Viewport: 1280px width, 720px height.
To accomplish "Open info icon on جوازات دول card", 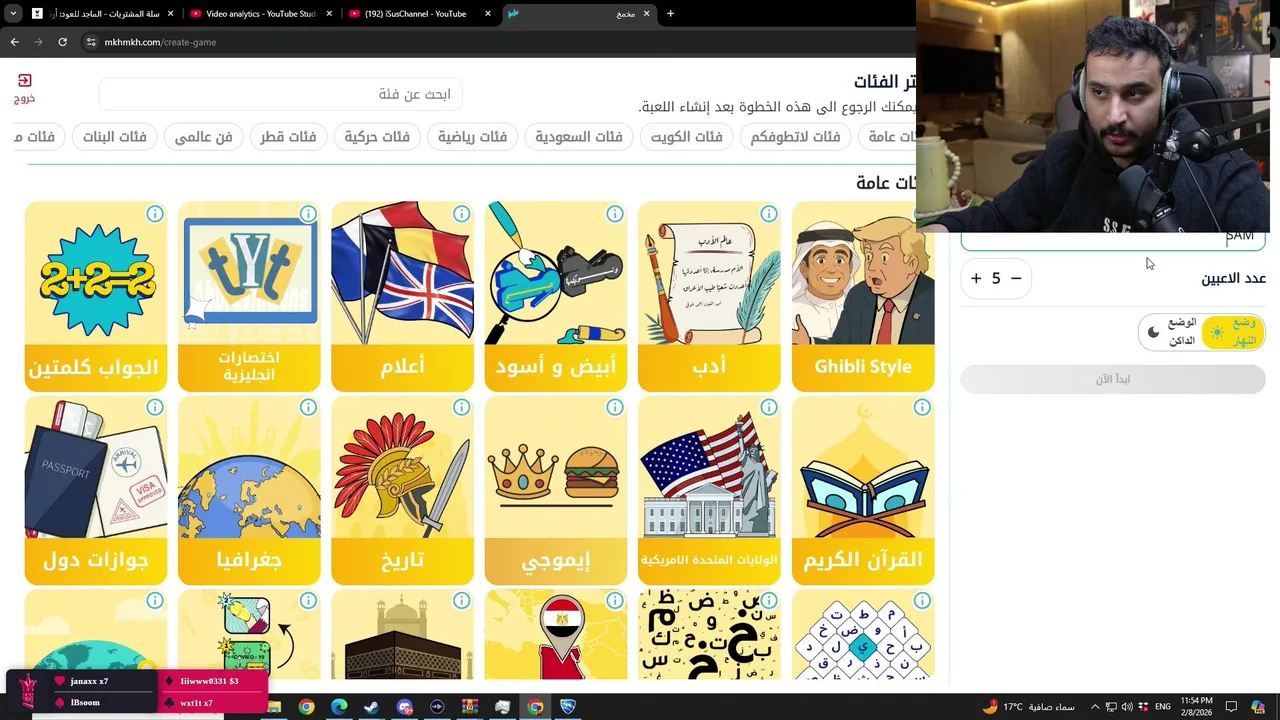I will pos(155,407).
